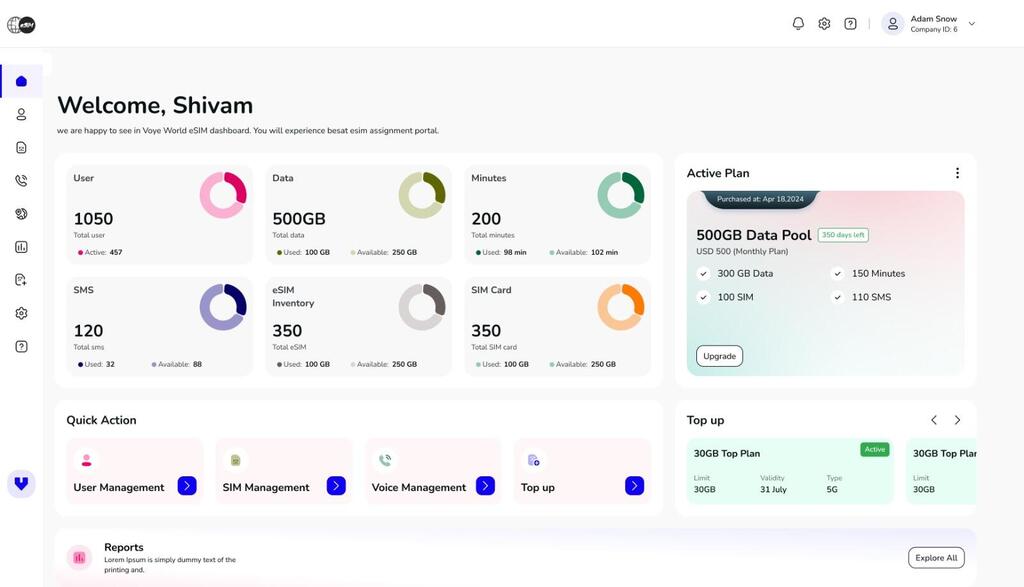Open the Active Plan three-dot menu

(x=957, y=173)
